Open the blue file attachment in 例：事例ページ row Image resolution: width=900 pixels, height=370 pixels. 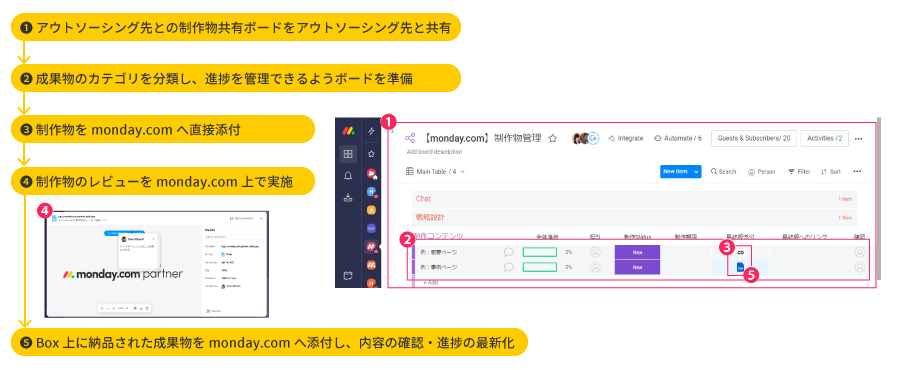click(740, 267)
